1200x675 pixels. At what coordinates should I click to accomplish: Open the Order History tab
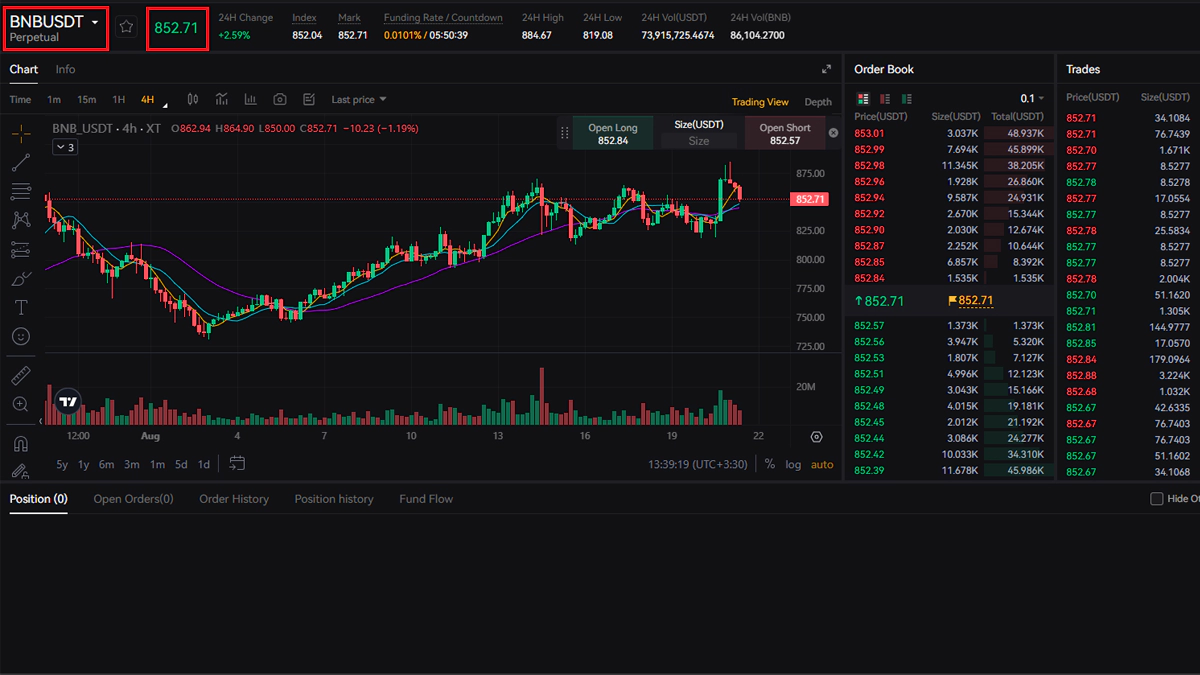coord(234,499)
